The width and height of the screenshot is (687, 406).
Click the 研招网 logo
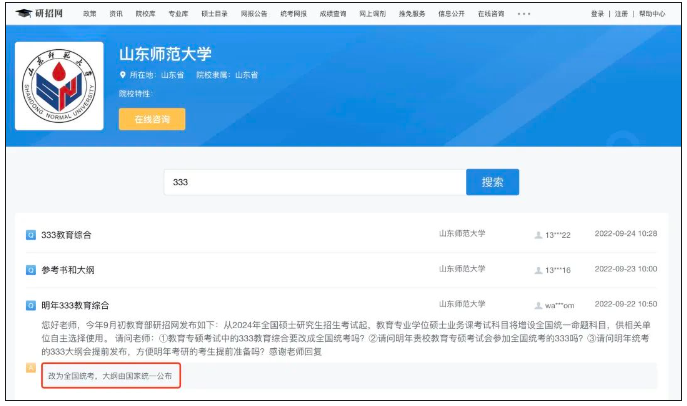(40, 13)
